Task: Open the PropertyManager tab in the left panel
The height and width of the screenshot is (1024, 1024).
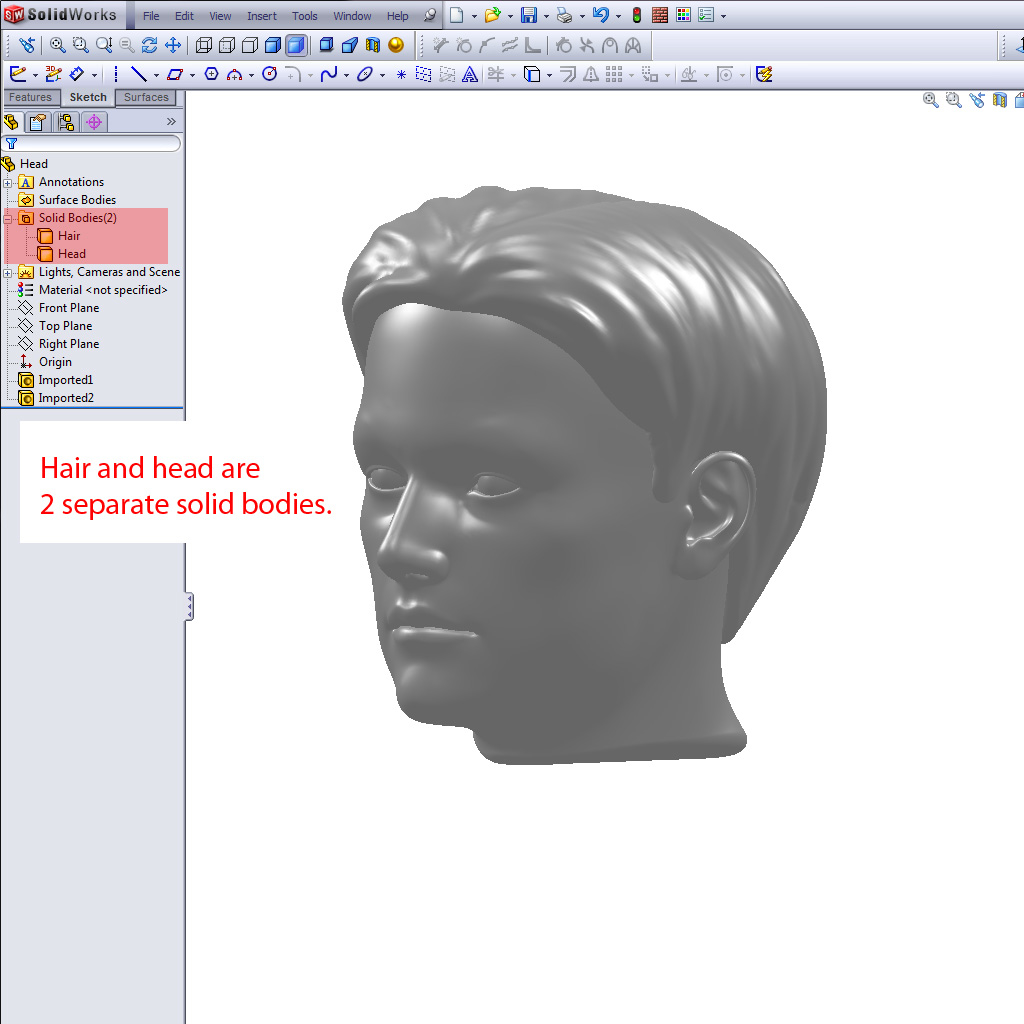Action: coord(37,121)
